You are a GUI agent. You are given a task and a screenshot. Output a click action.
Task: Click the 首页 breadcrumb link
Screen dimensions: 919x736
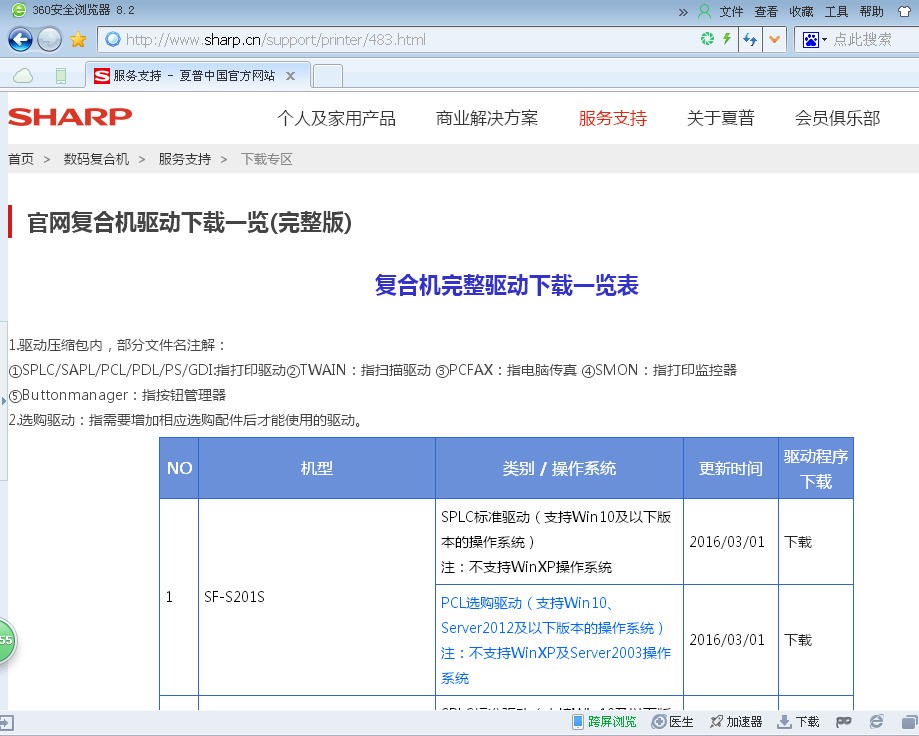pos(21,159)
